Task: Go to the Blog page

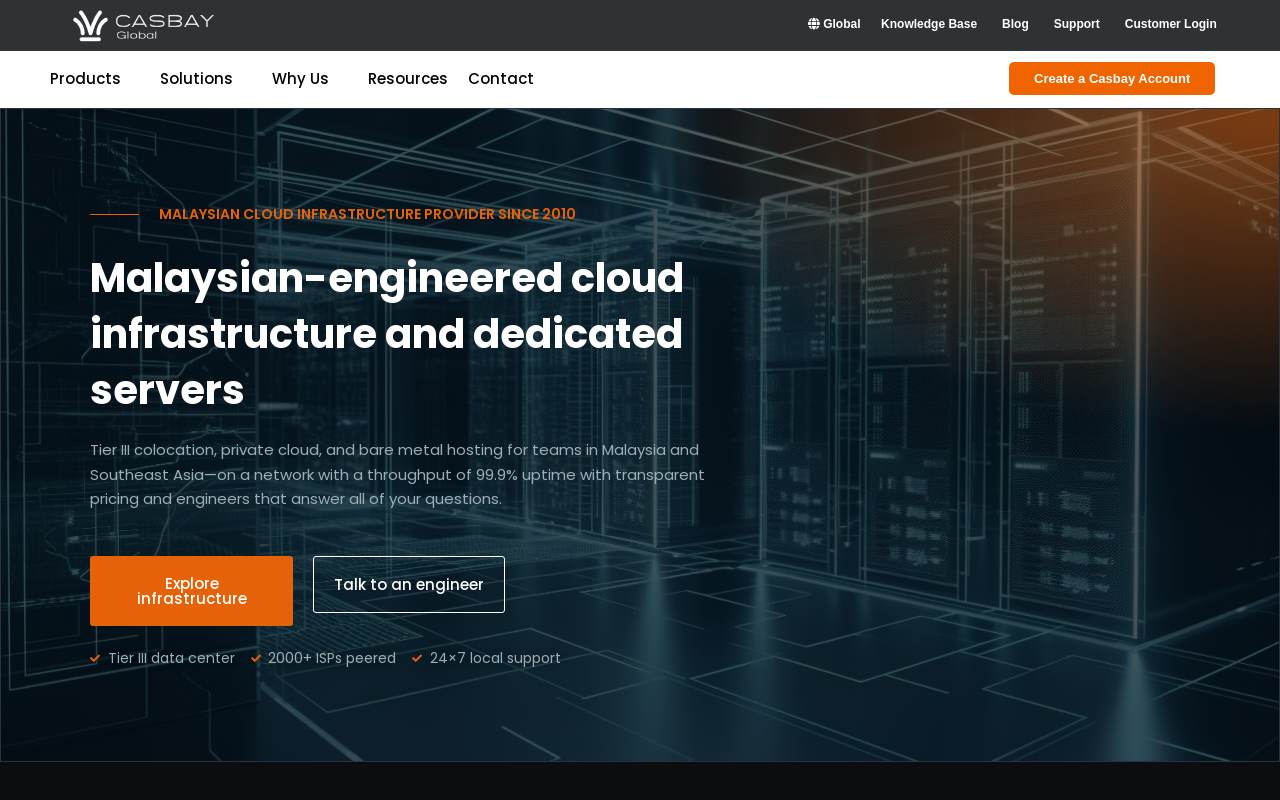Action: (1015, 24)
